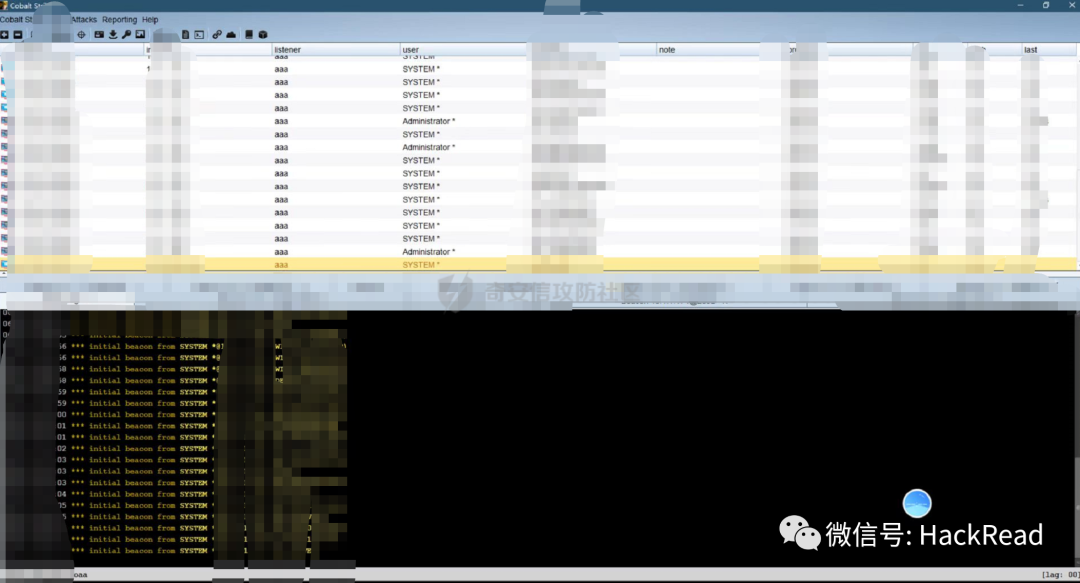Open the Cobalt Strike menu
The height and width of the screenshot is (583, 1080).
click(x=17, y=19)
